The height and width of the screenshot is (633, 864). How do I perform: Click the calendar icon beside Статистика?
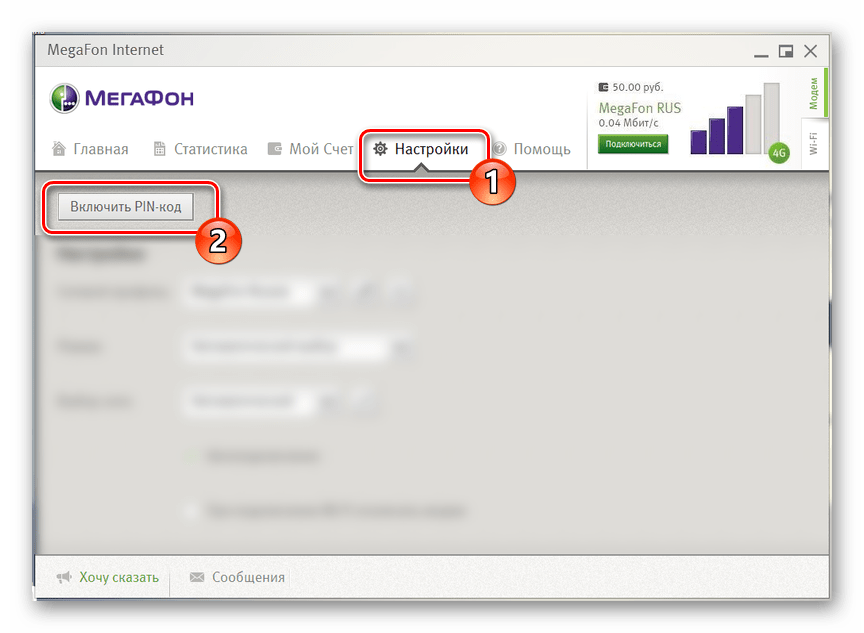(159, 149)
